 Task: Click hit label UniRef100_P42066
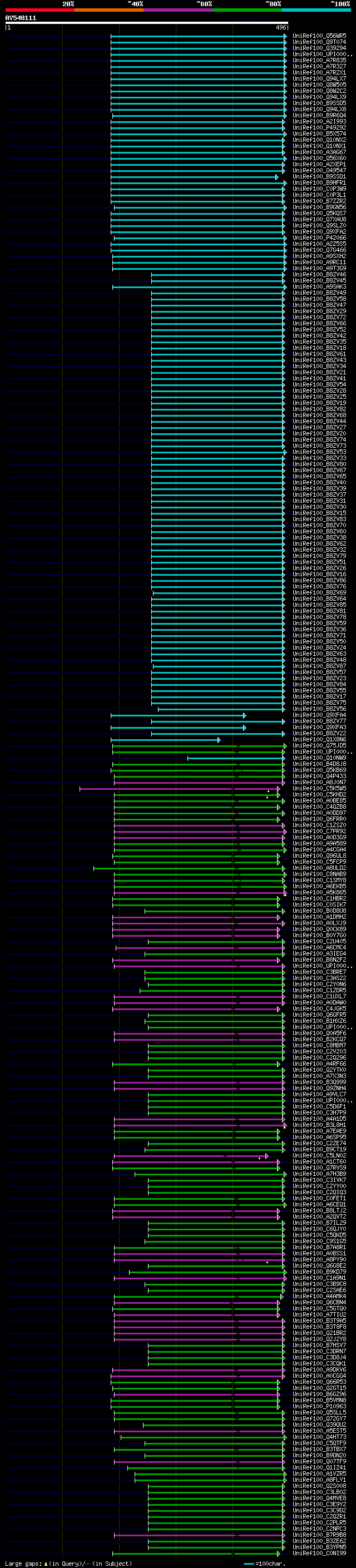click(x=319, y=238)
